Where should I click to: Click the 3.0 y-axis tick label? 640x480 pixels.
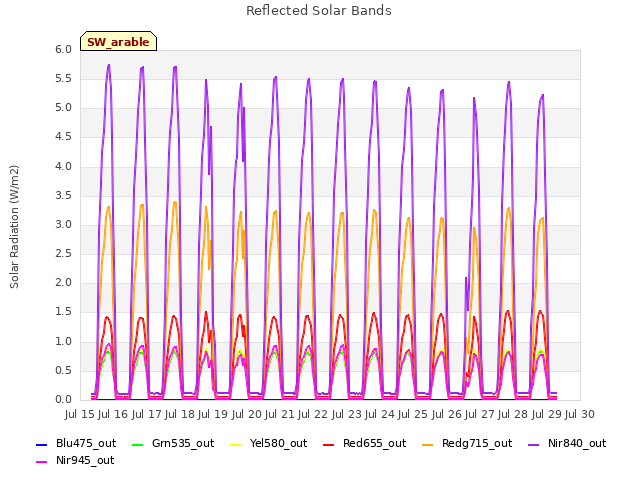(63, 225)
